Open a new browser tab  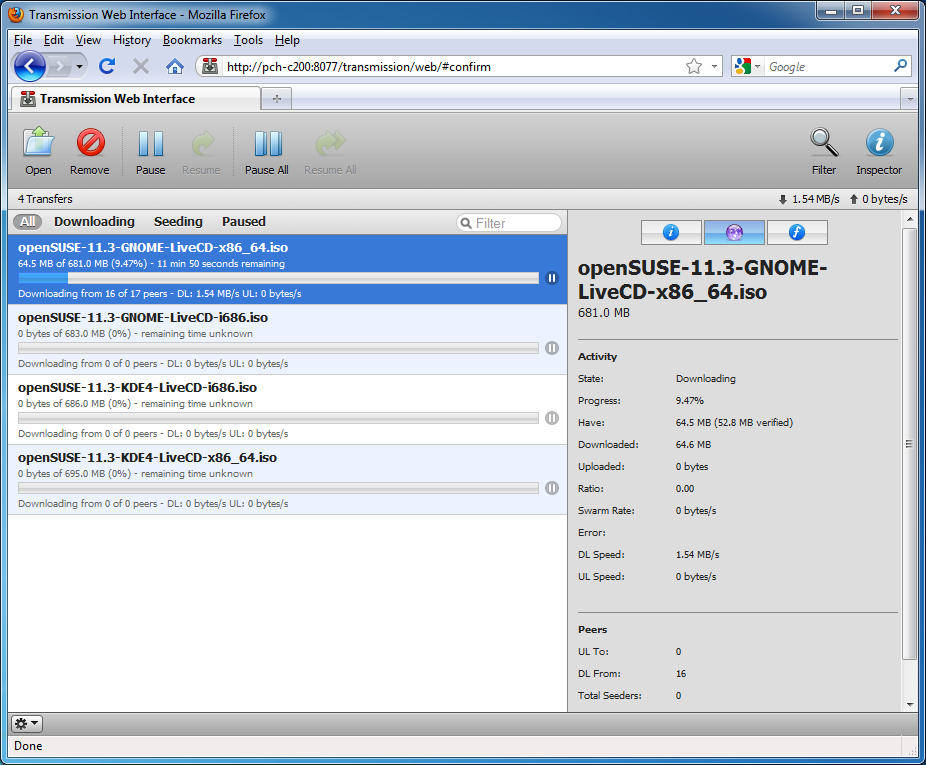(277, 99)
